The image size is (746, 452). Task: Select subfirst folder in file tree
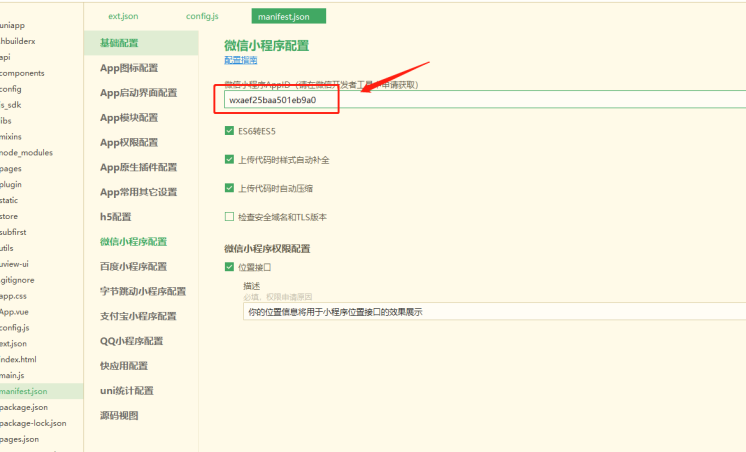pyautogui.click(x=13, y=232)
